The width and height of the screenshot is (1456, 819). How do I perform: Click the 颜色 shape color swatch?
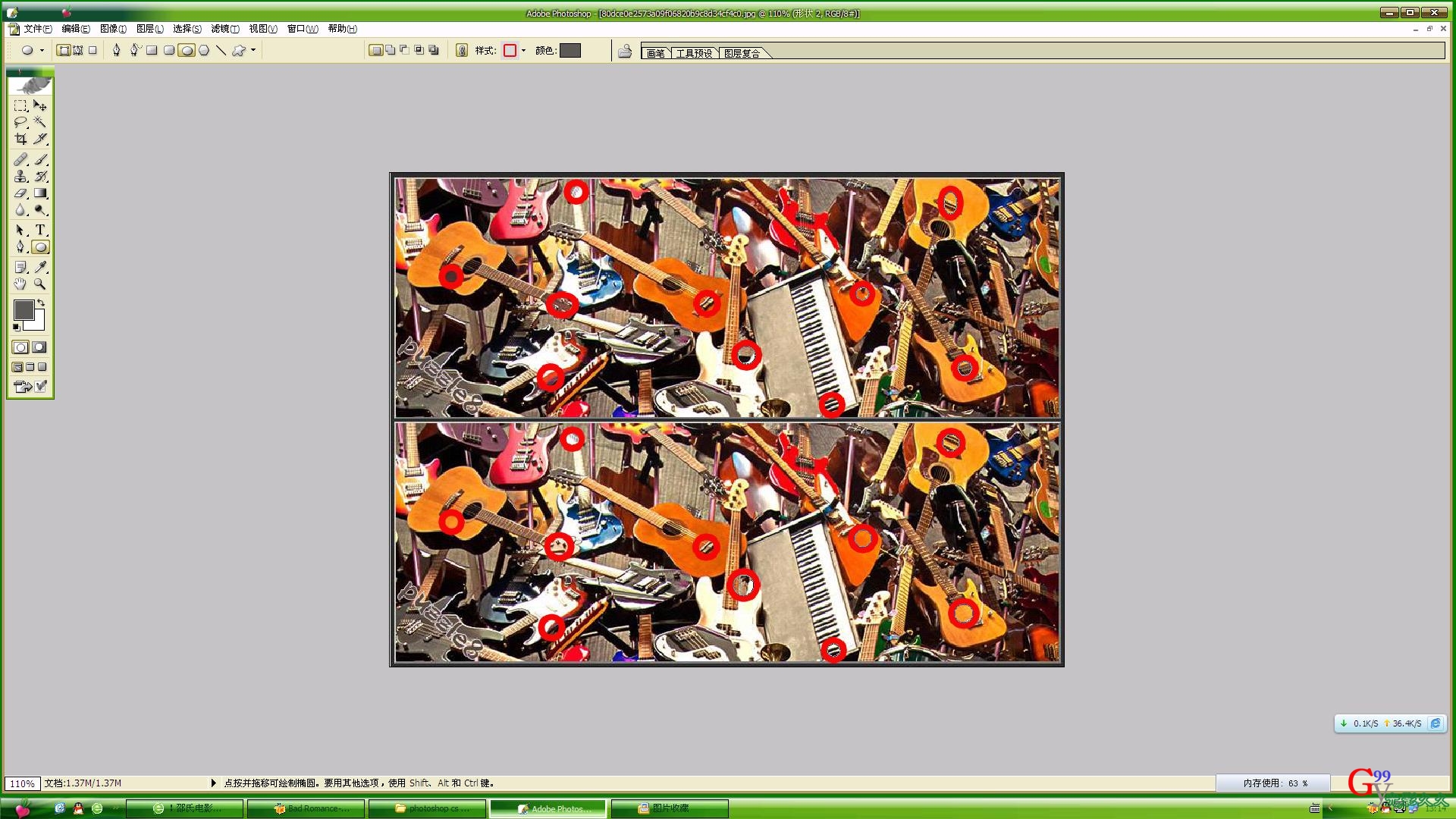click(x=570, y=51)
